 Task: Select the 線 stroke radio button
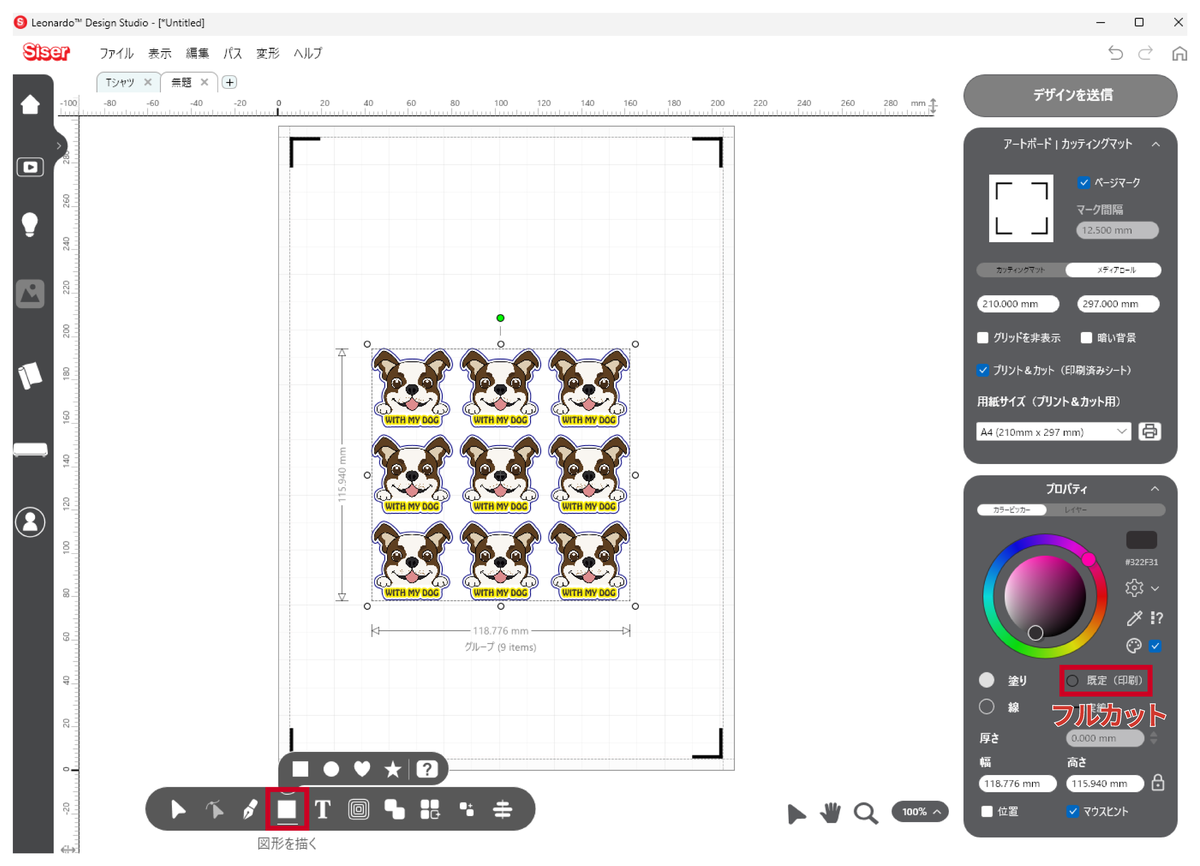tap(987, 707)
